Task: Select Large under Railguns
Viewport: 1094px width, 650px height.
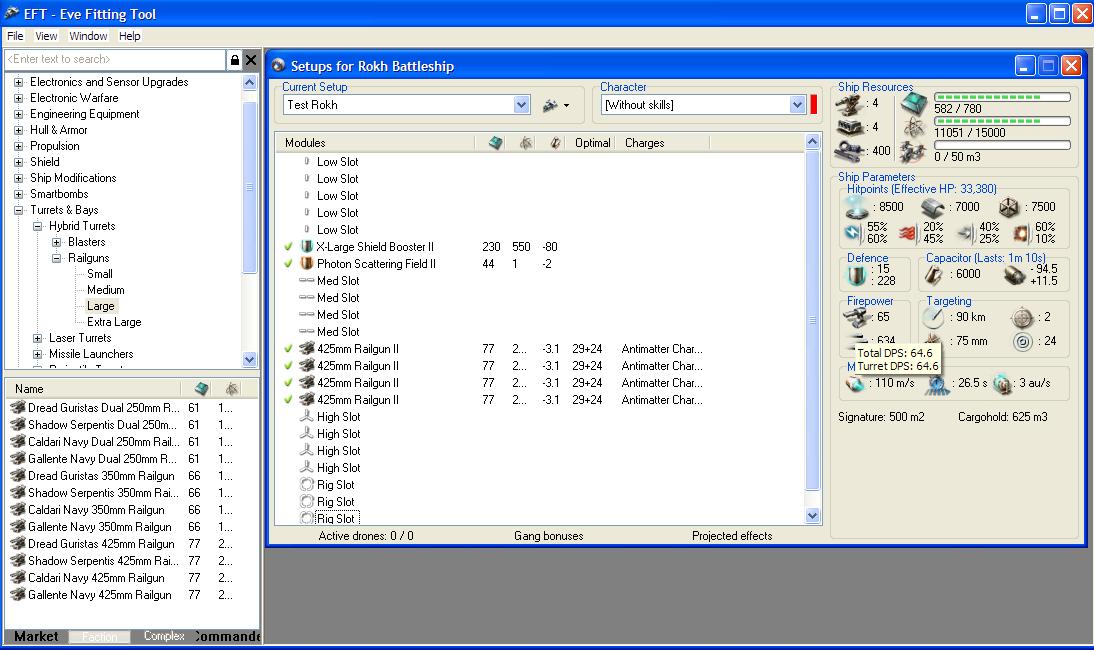Action: [x=100, y=306]
